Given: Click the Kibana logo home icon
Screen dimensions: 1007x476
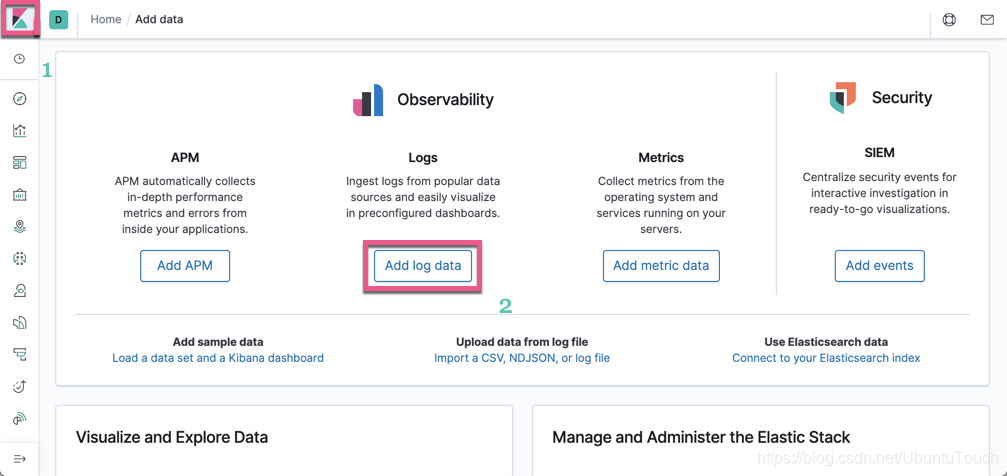Looking at the screenshot, I should pos(19,19).
